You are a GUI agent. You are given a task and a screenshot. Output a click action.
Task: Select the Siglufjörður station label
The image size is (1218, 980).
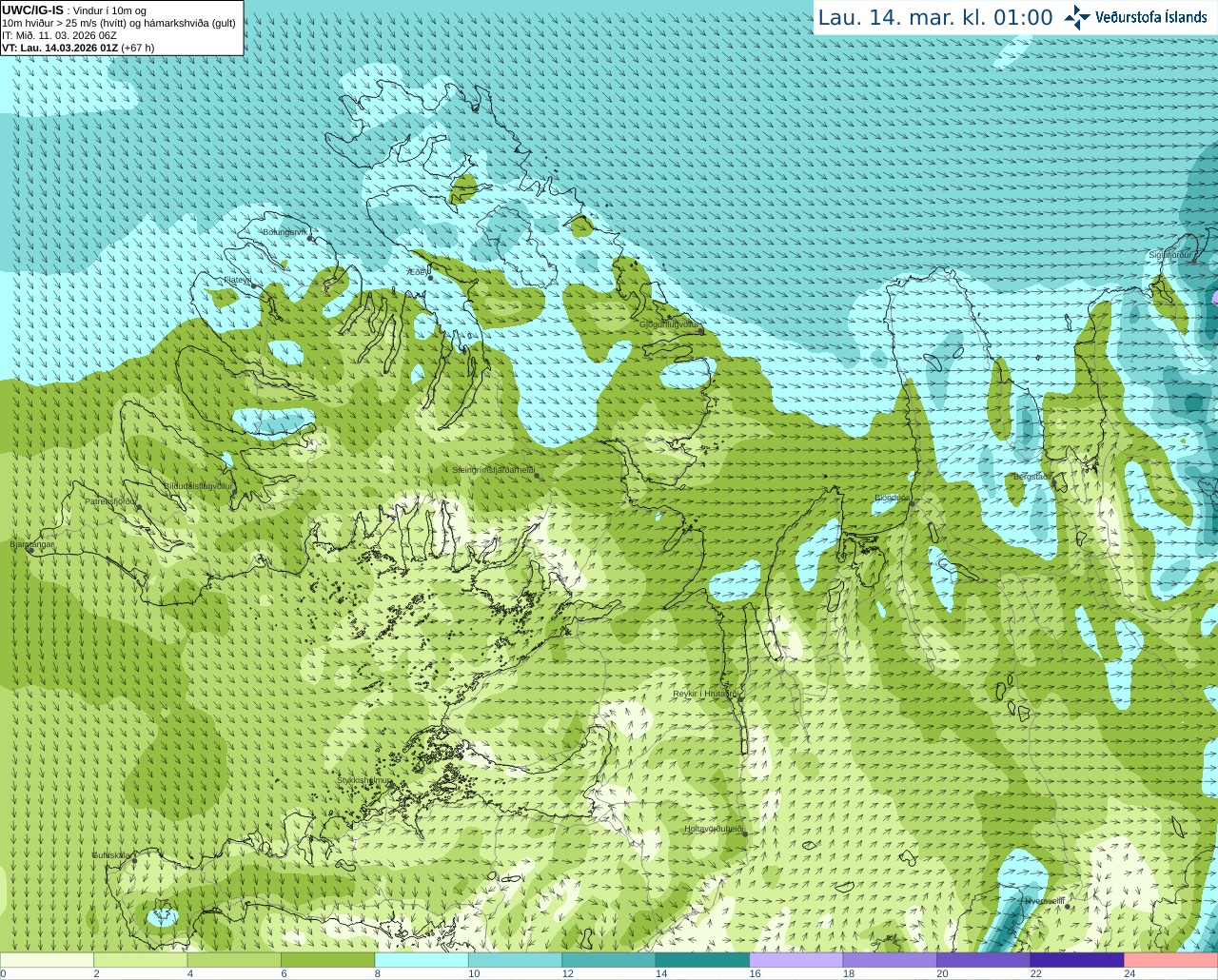(x=1172, y=255)
